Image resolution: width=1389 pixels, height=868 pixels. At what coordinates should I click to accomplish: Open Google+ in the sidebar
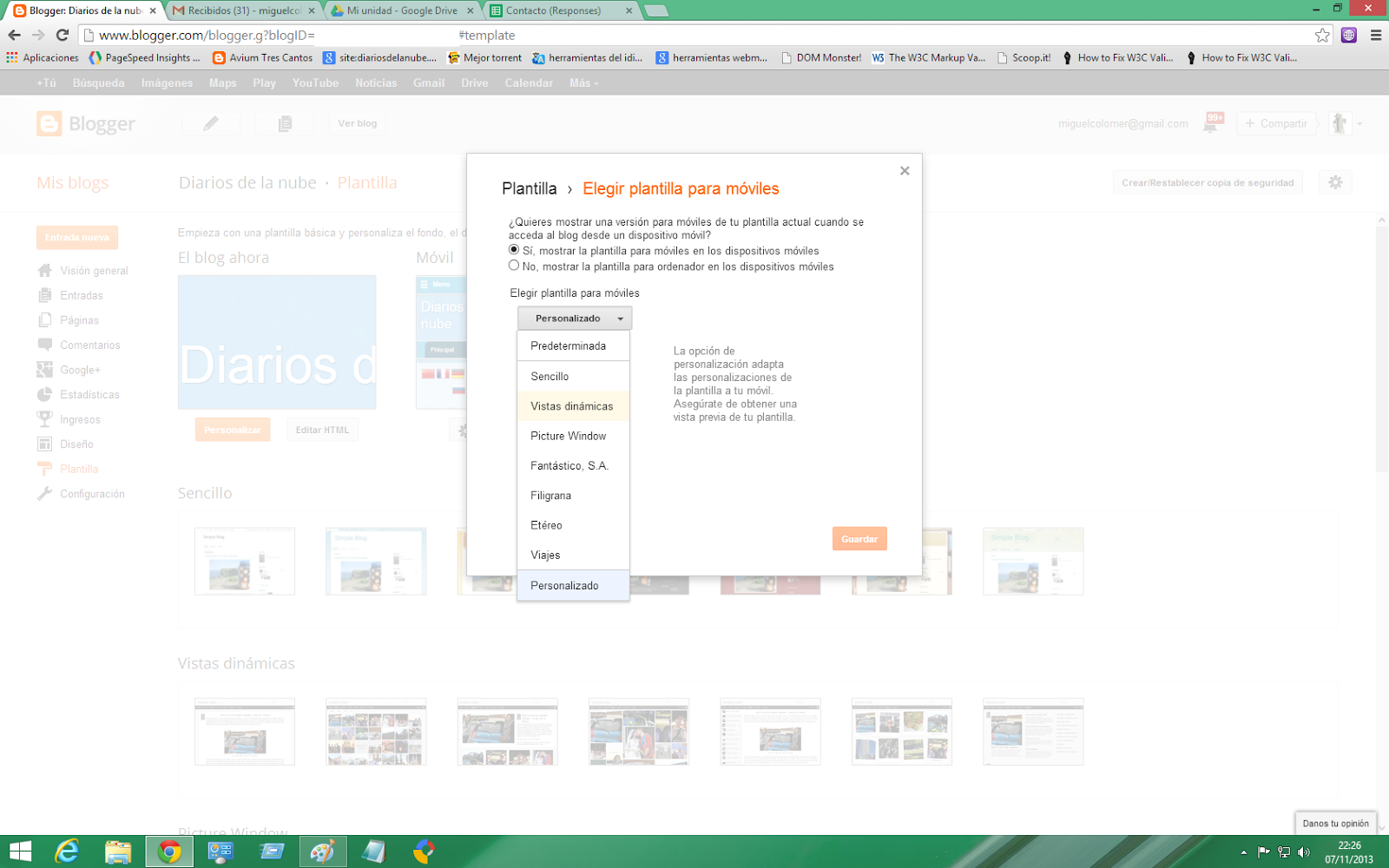tap(69, 370)
